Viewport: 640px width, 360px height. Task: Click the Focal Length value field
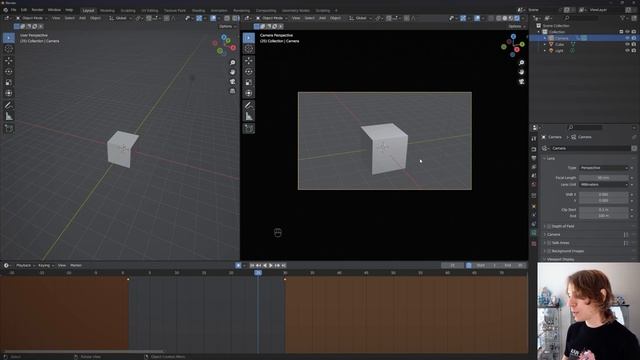tap(604, 178)
